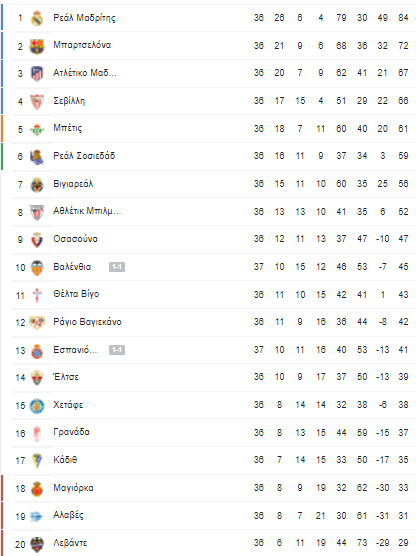Select the Οσασούνα row name
The width and height of the screenshot is (416, 556).
[75, 239]
